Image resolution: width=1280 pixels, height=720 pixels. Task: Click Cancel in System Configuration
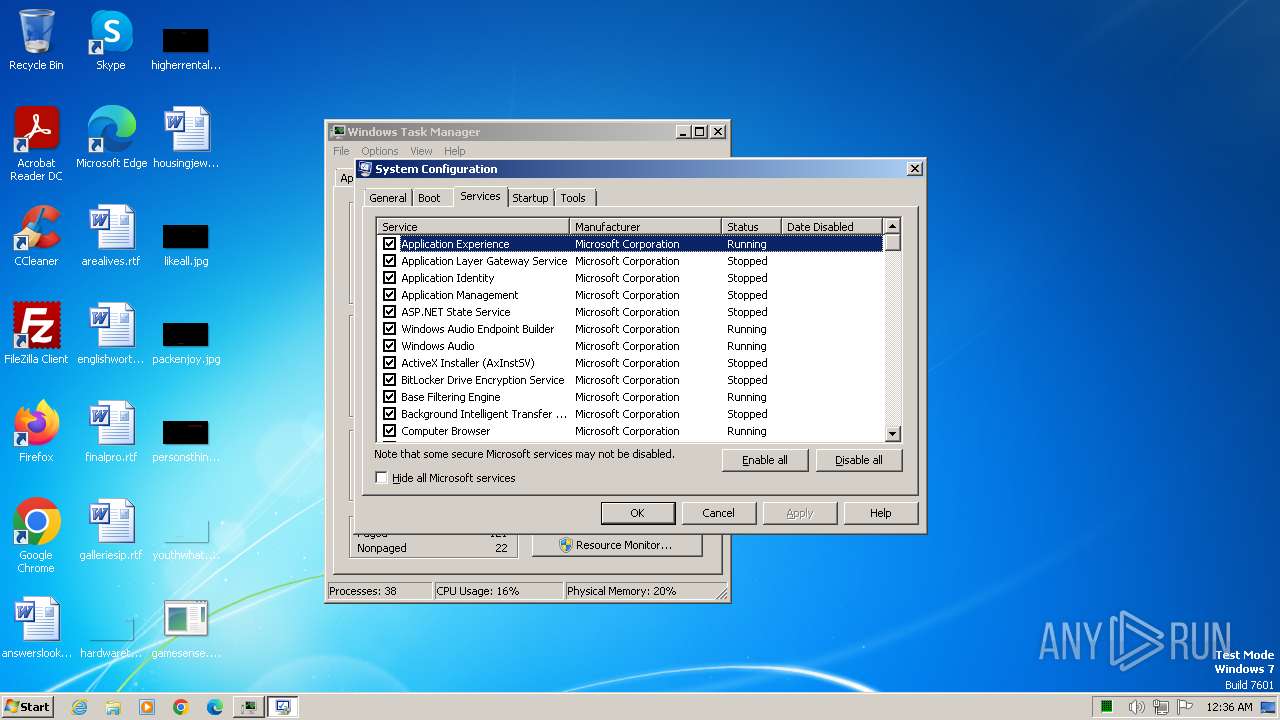coord(718,513)
